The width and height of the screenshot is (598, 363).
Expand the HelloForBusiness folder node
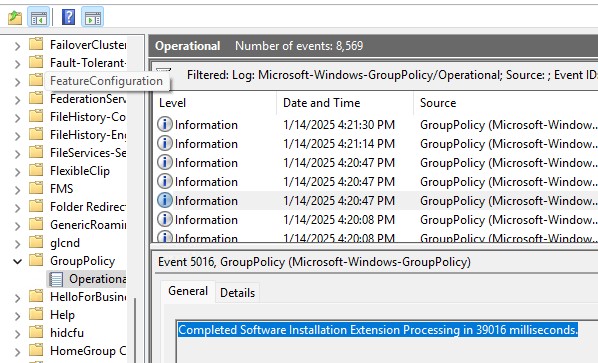17,297
